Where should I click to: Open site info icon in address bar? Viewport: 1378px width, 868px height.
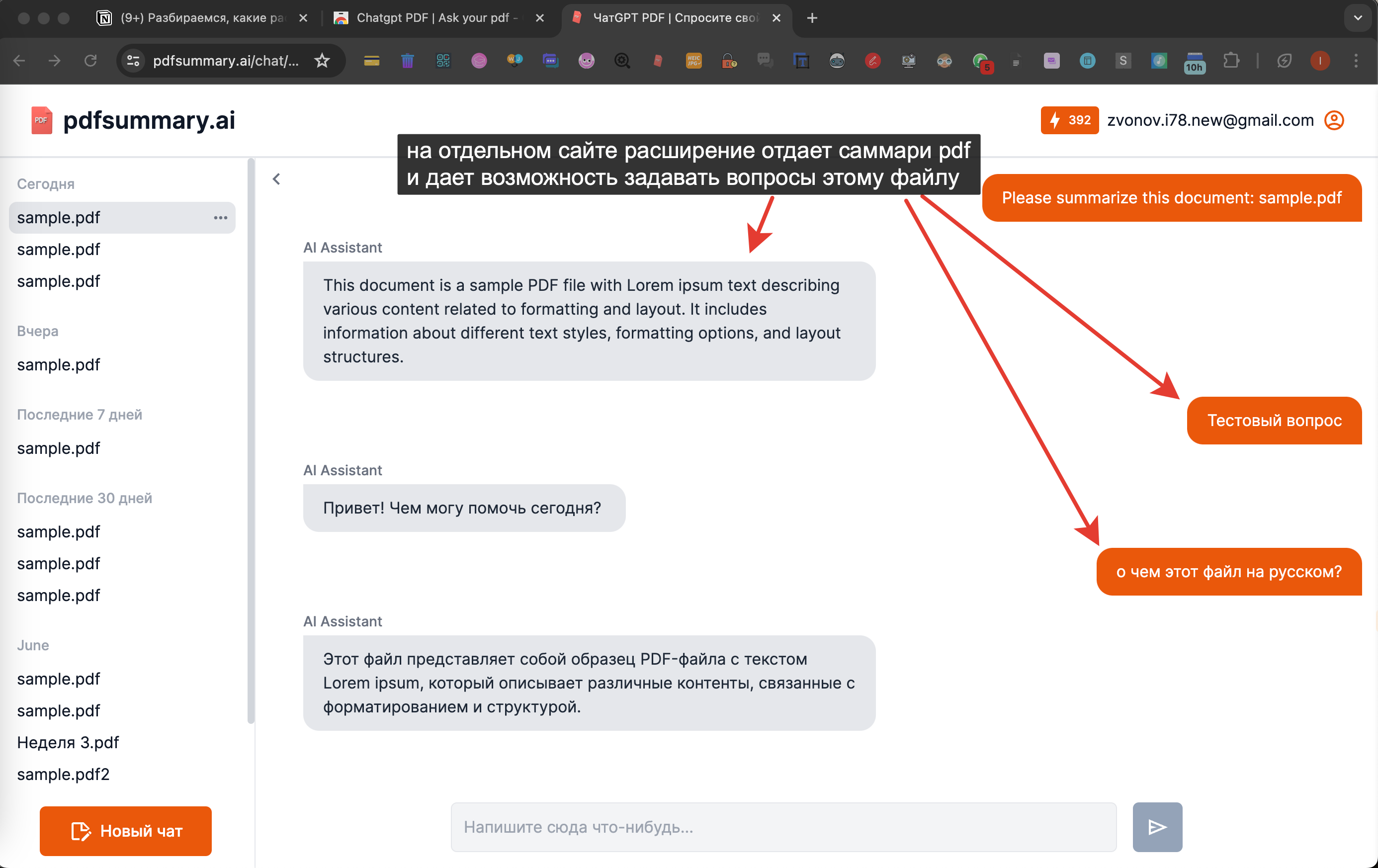click(133, 61)
